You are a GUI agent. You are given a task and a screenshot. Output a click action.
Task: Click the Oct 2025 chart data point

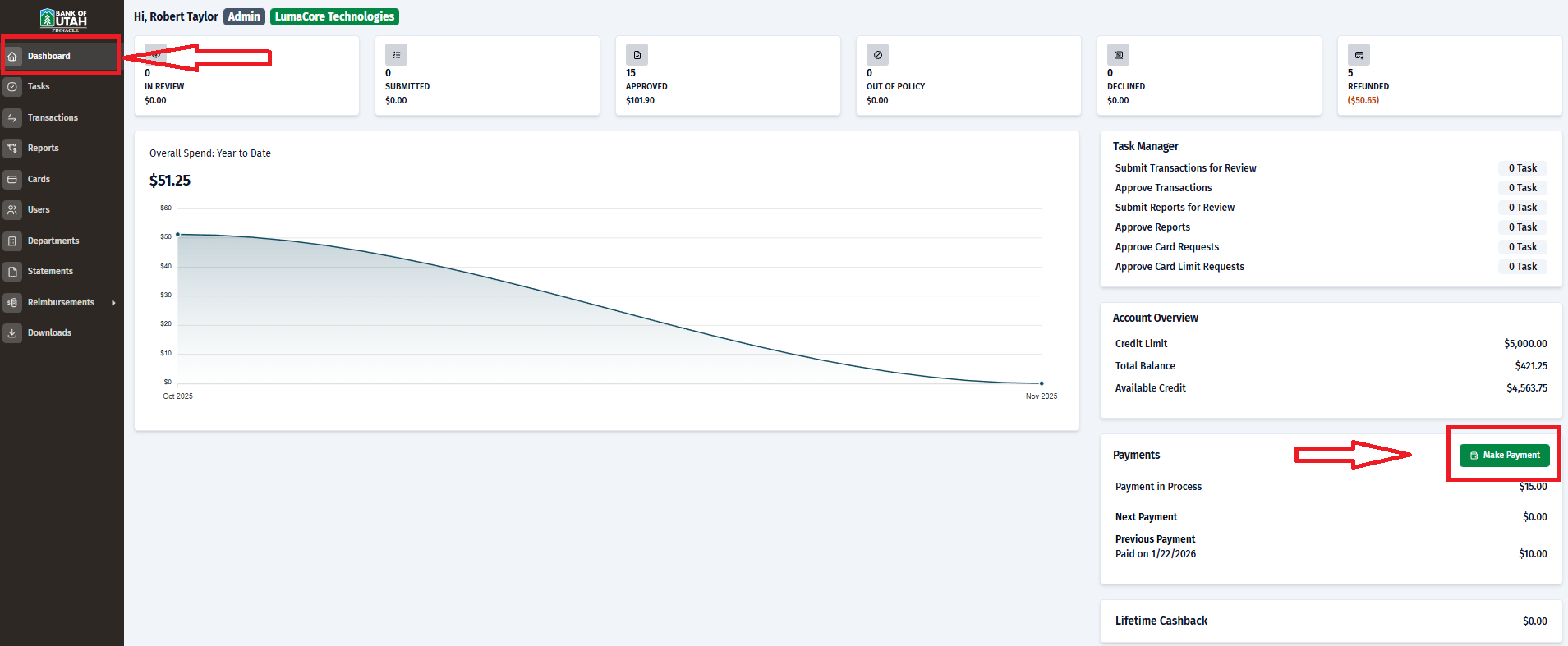pyautogui.click(x=177, y=235)
